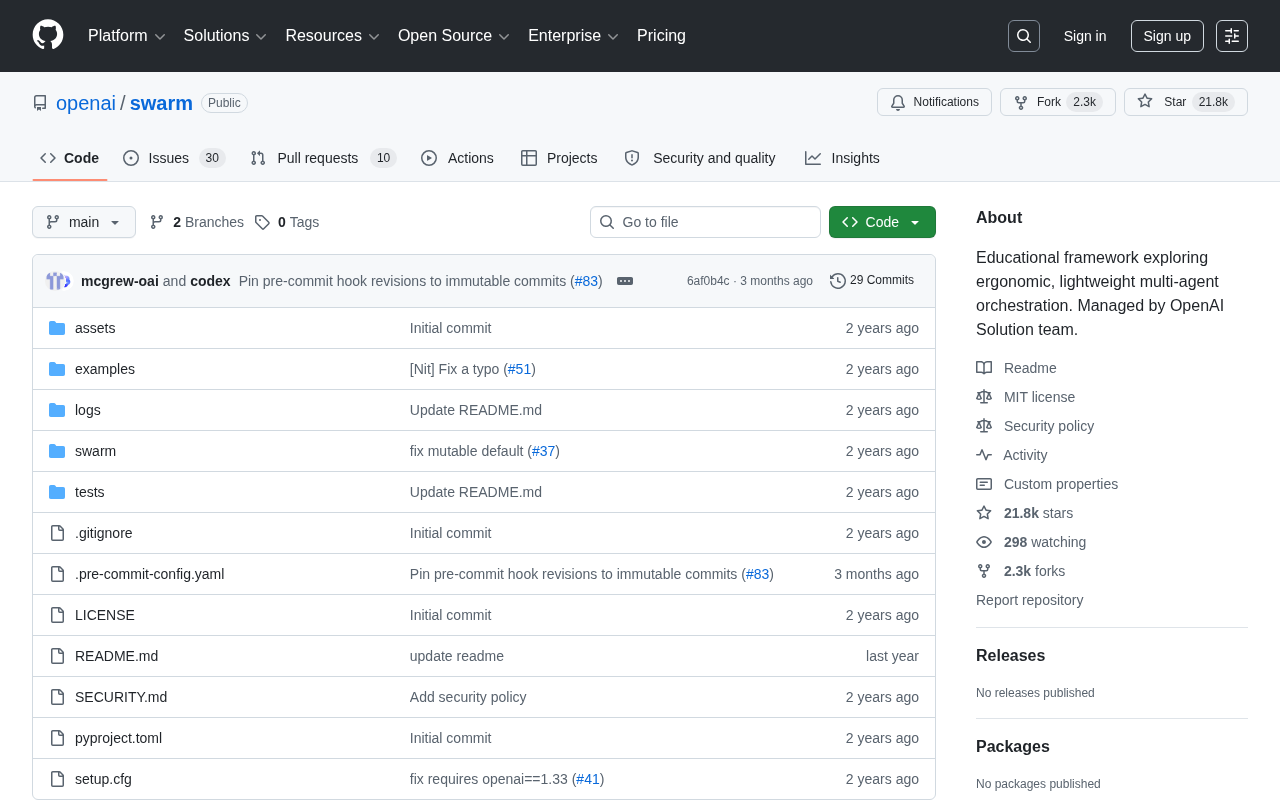Open the codex author link

pyautogui.click(x=210, y=281)
